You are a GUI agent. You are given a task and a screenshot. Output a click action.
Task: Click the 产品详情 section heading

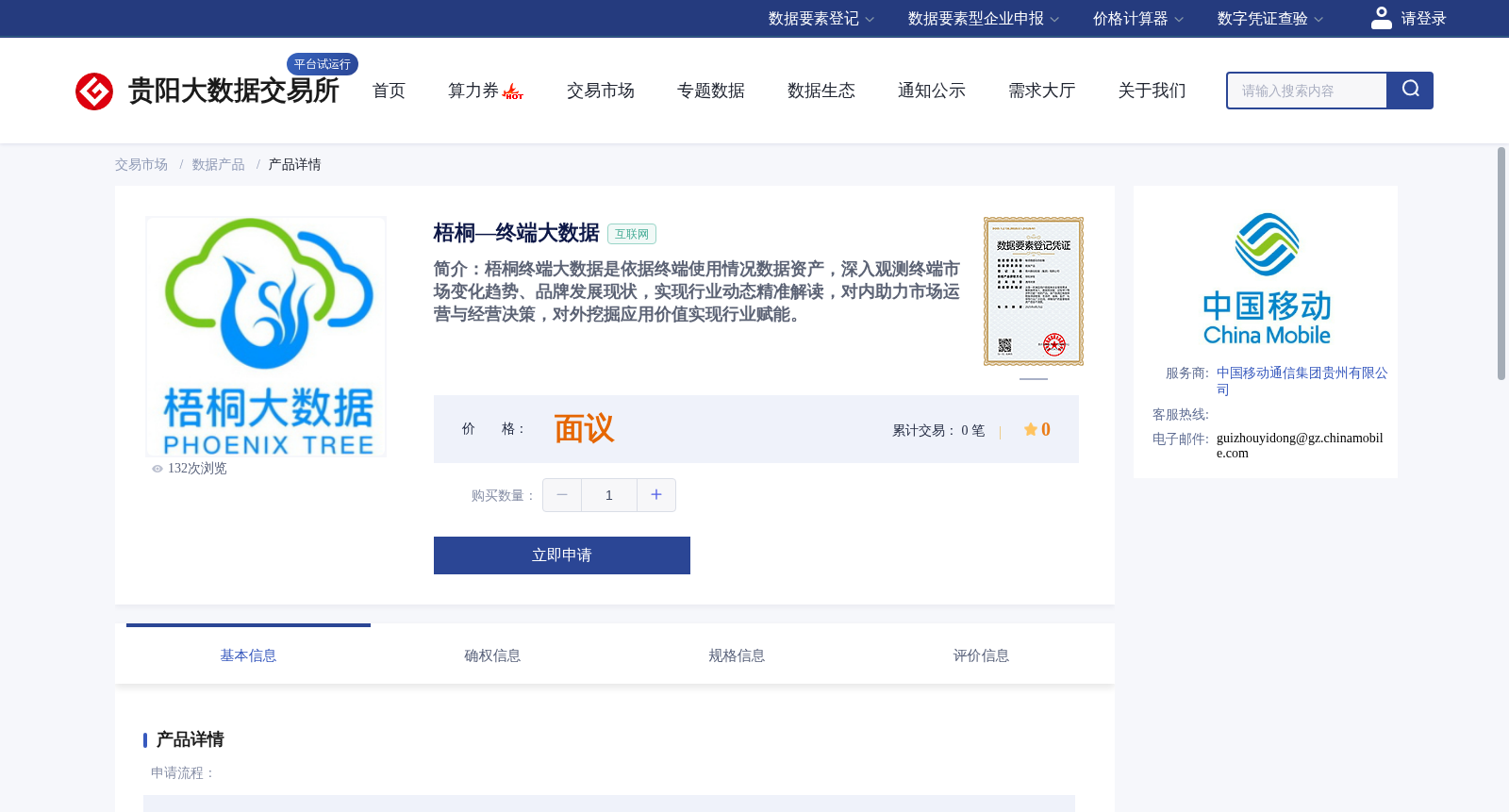click(191, 739)
